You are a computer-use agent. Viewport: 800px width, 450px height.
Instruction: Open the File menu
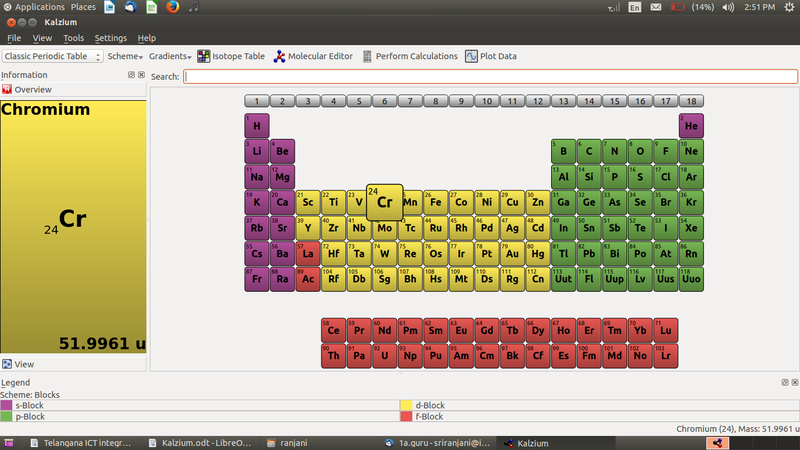tap(14, 38)
